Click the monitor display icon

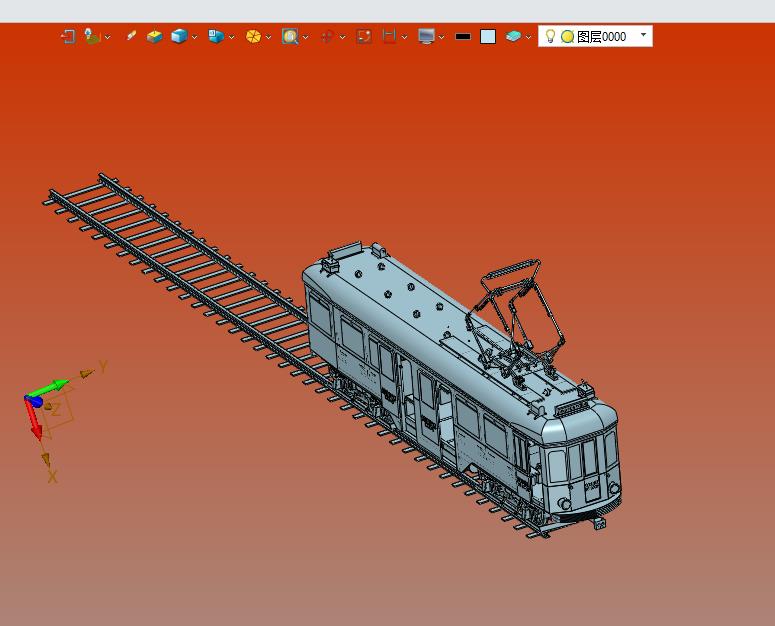coord(426,37)
